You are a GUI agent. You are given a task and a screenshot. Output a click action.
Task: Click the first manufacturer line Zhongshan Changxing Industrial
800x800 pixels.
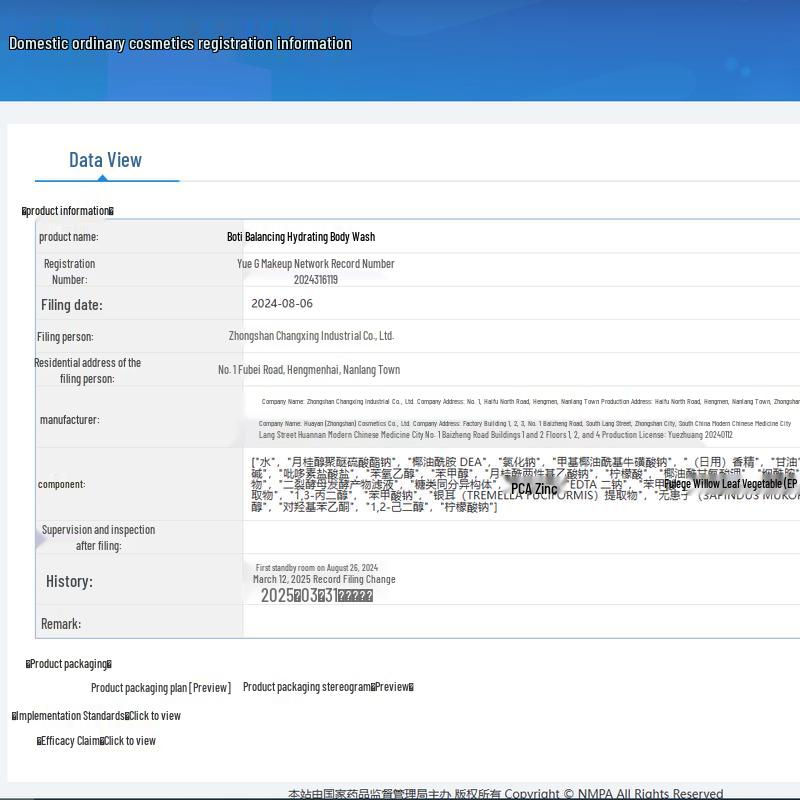tap(531, 402)
